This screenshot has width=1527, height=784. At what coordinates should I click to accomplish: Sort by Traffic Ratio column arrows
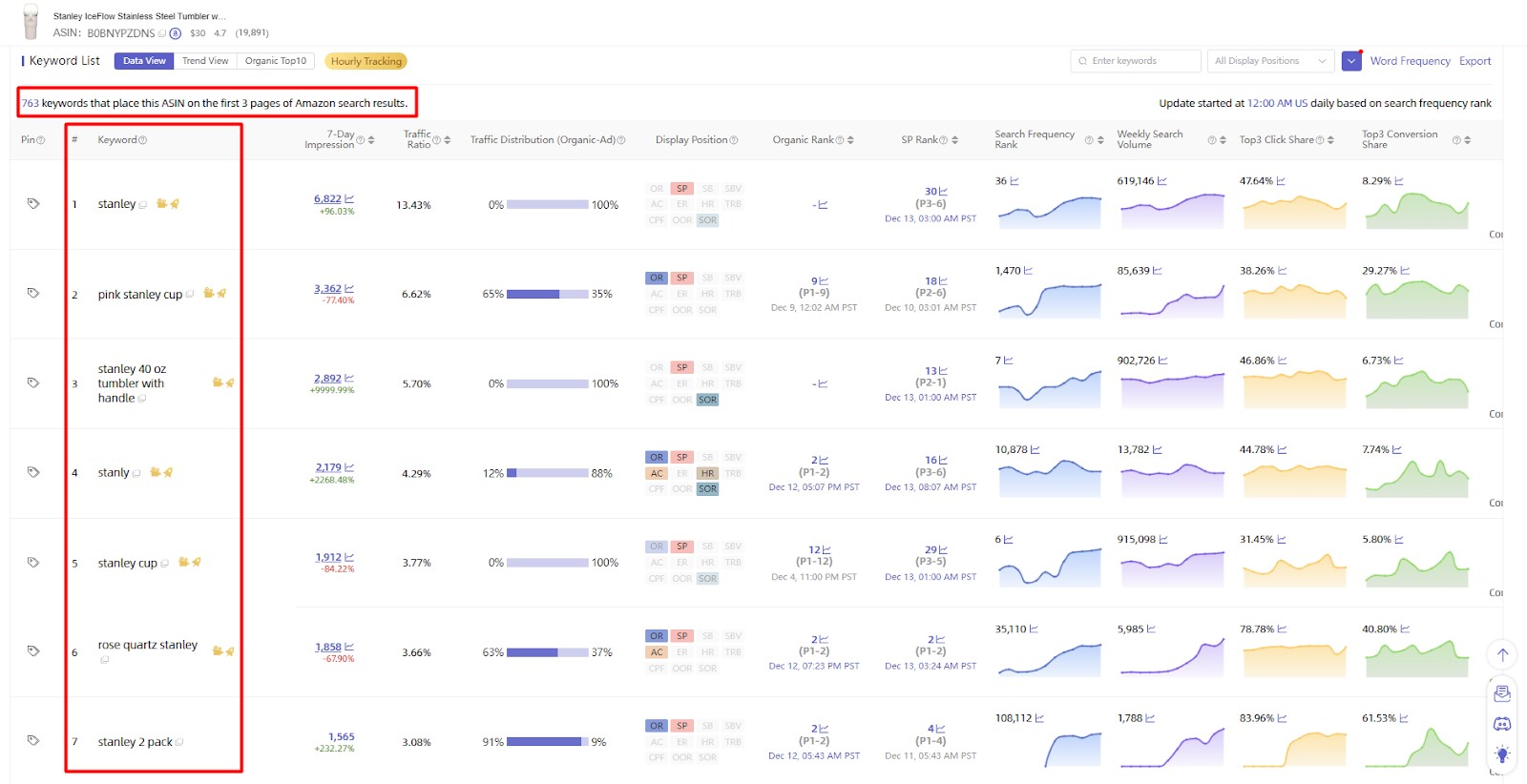point(447,140)
